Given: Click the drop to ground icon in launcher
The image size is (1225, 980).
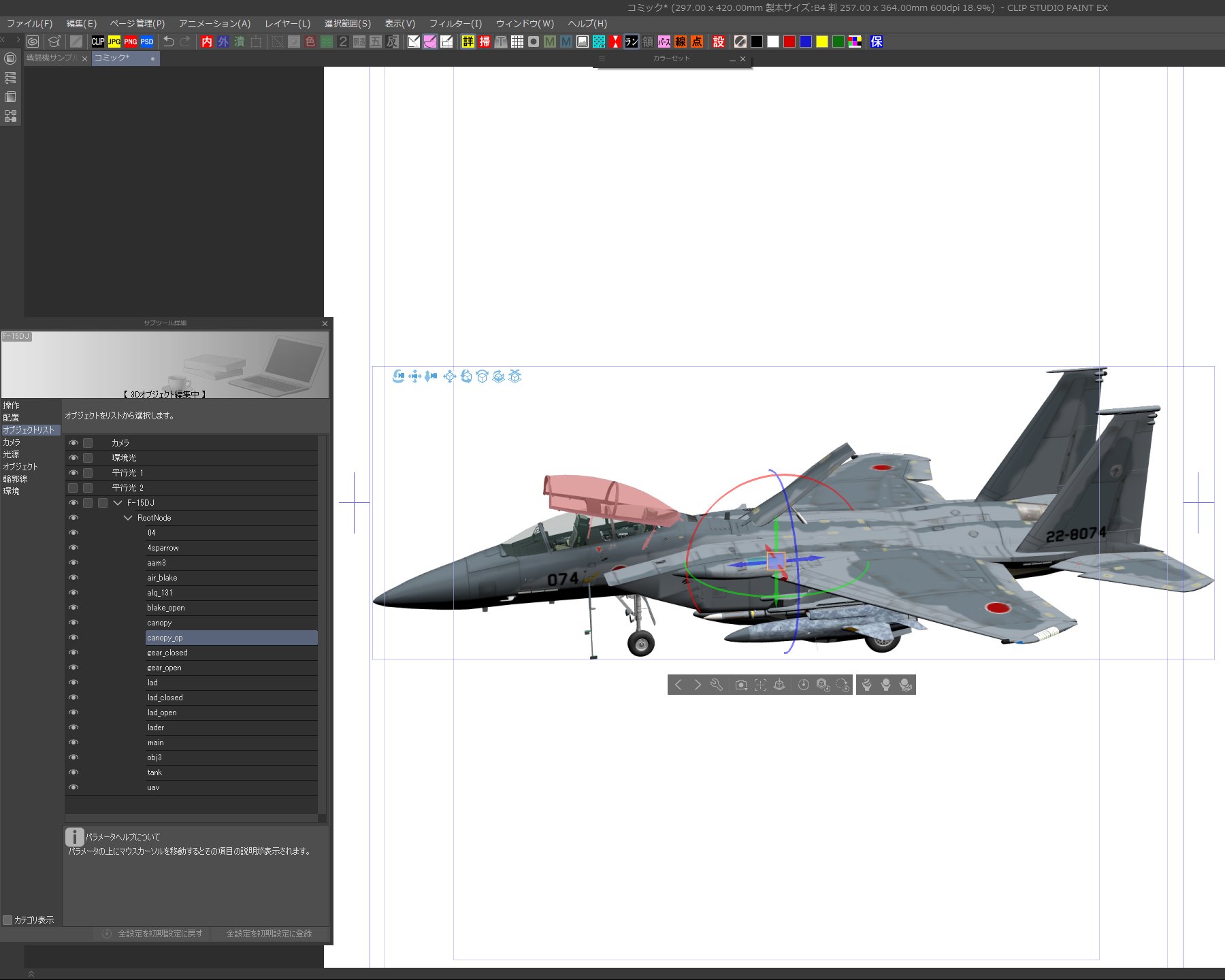Looking at the screenshot, I should (x=779, y=685).
